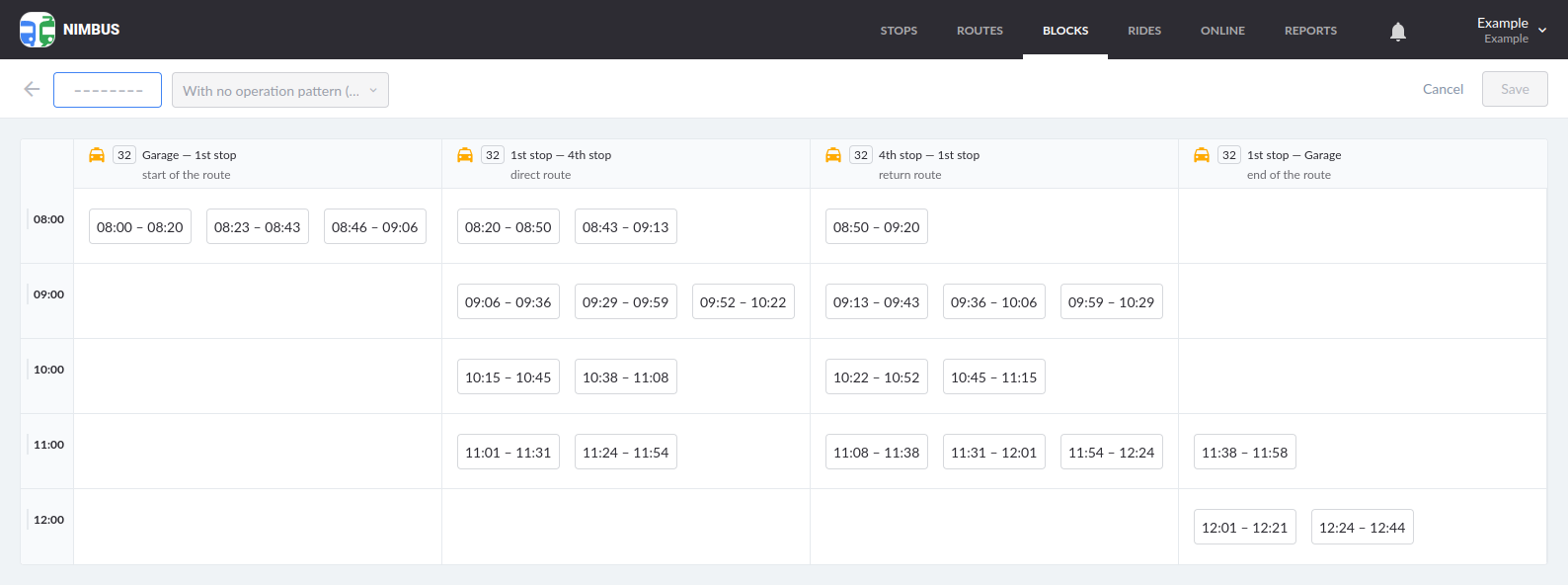Open the operation pattern dropdown
1568x585 pixels.
pyautogui.click(x=280, y=90)
